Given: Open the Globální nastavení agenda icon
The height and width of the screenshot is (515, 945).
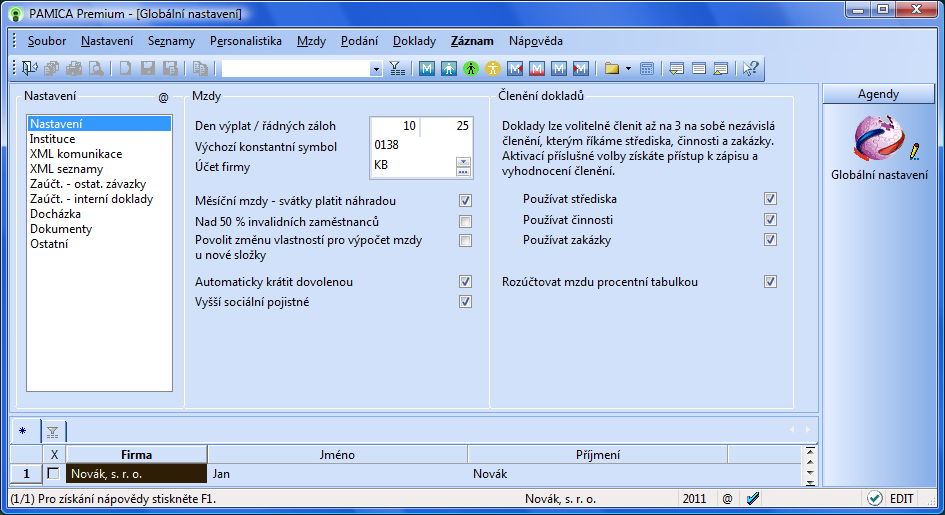Looking at the screenshot, I should tap(879, 139).
